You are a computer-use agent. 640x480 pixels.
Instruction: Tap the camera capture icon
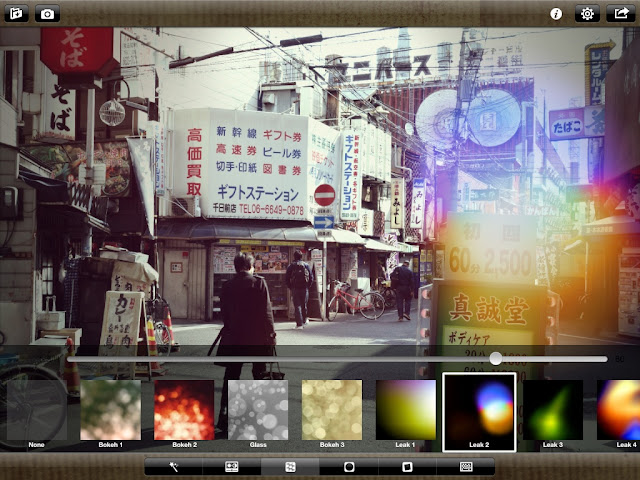pos(47,13)
